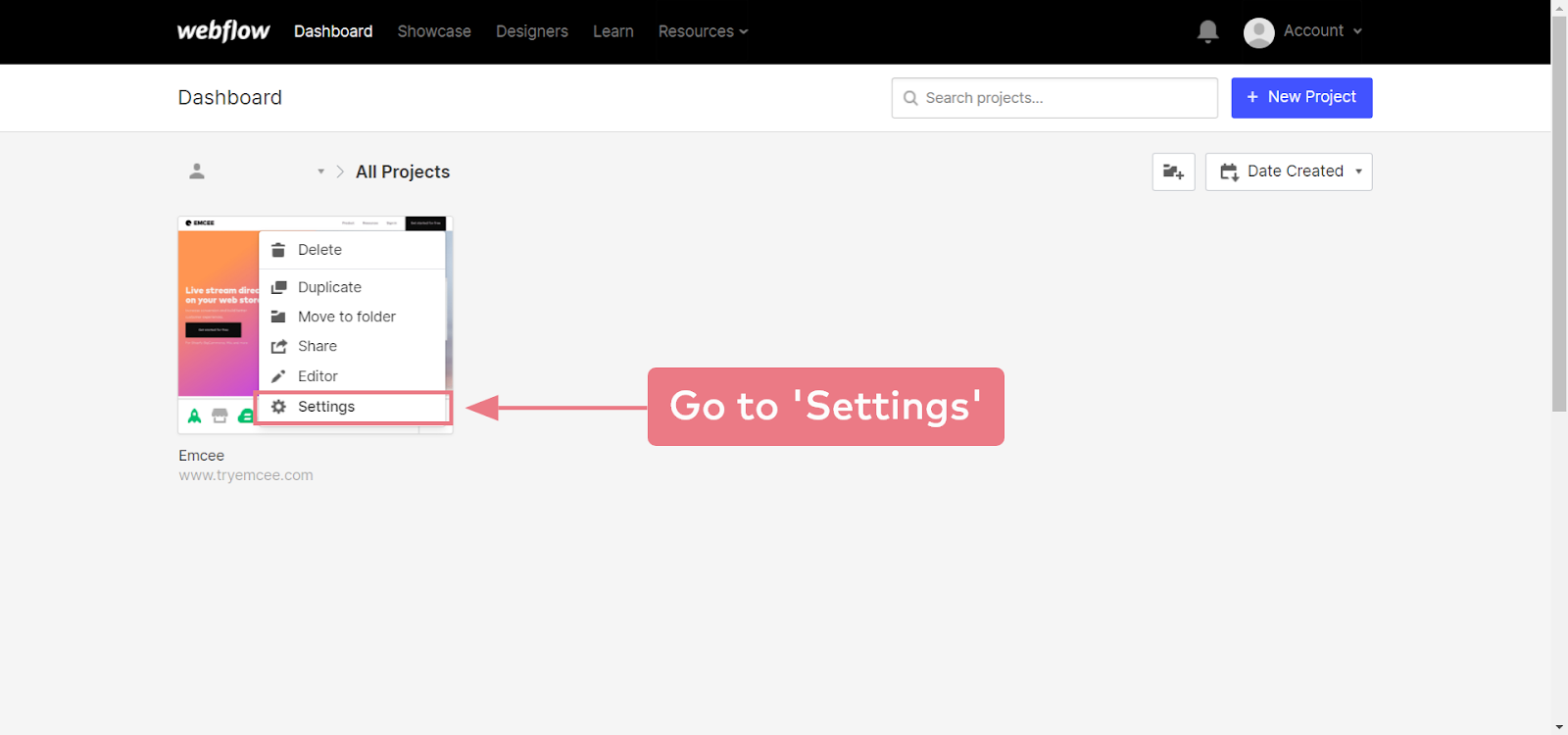The height and width of the screenshot is (735, 1568).
Task: Click the New Project button
Action: [1301, 97]
